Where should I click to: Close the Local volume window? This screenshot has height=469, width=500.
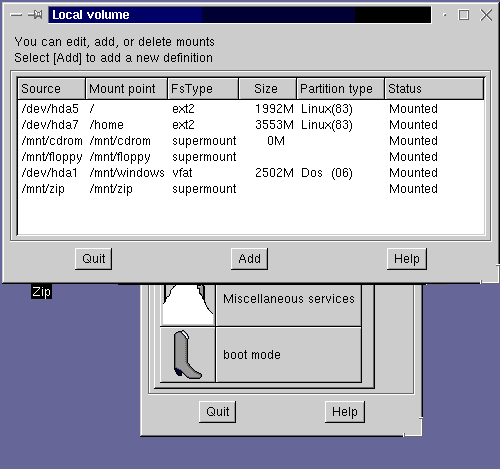(x=486, y=15)
